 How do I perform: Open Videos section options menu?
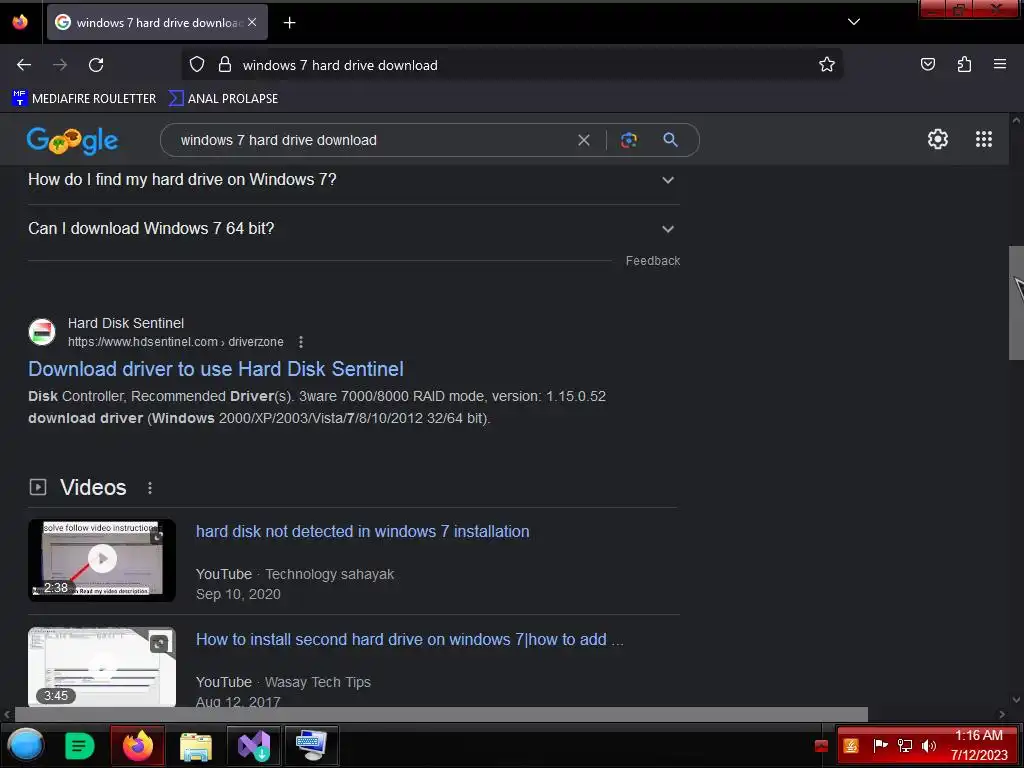tap(150, 488)
